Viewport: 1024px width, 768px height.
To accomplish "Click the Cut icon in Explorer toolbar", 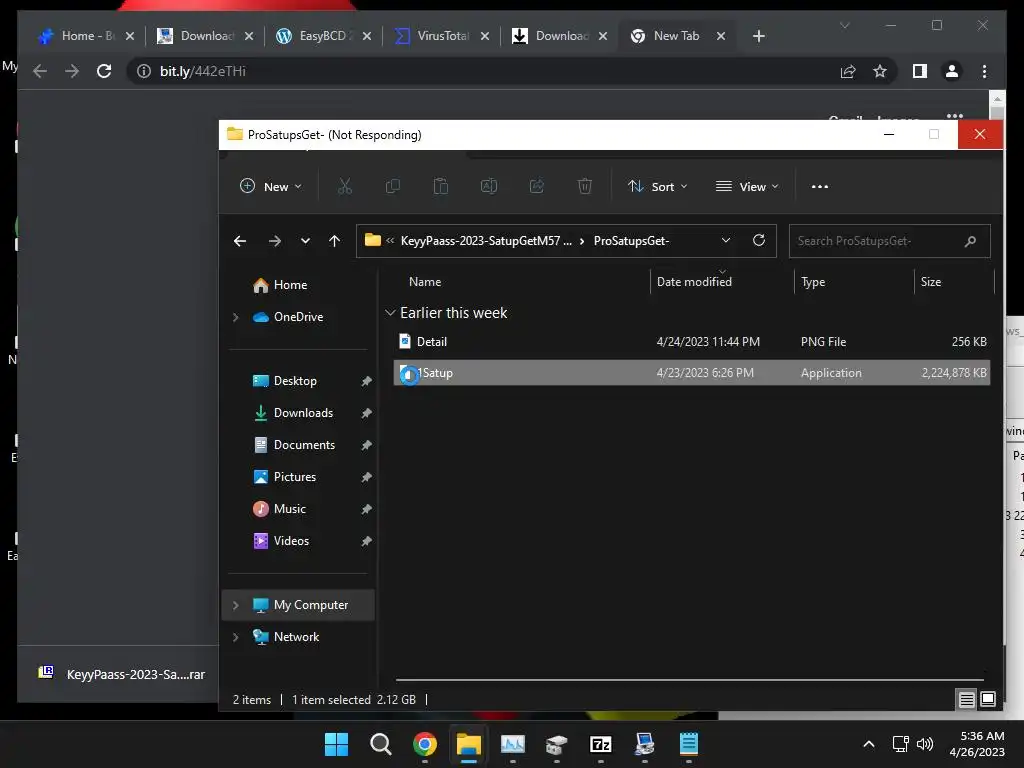I will point(345,187).
